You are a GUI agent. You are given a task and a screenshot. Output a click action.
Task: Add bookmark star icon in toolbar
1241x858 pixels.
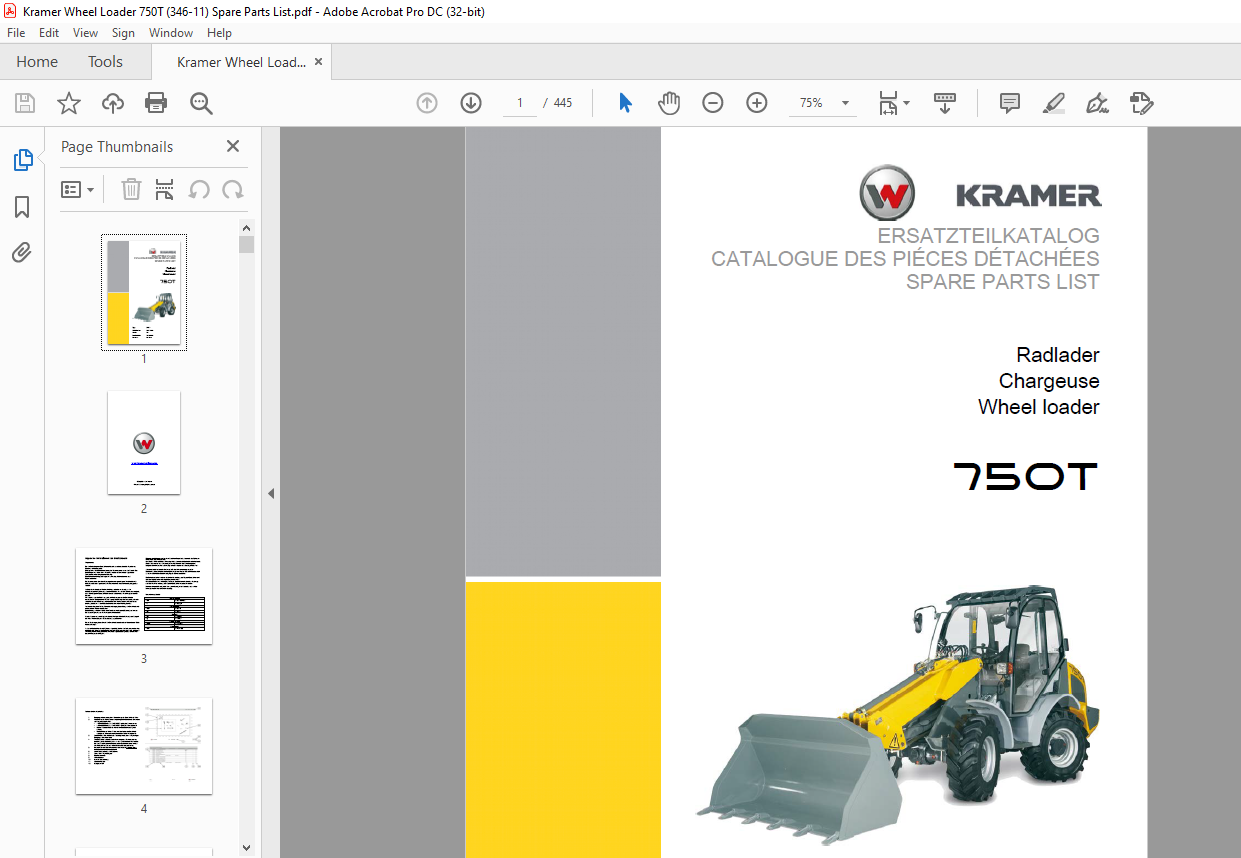point(68,103)
